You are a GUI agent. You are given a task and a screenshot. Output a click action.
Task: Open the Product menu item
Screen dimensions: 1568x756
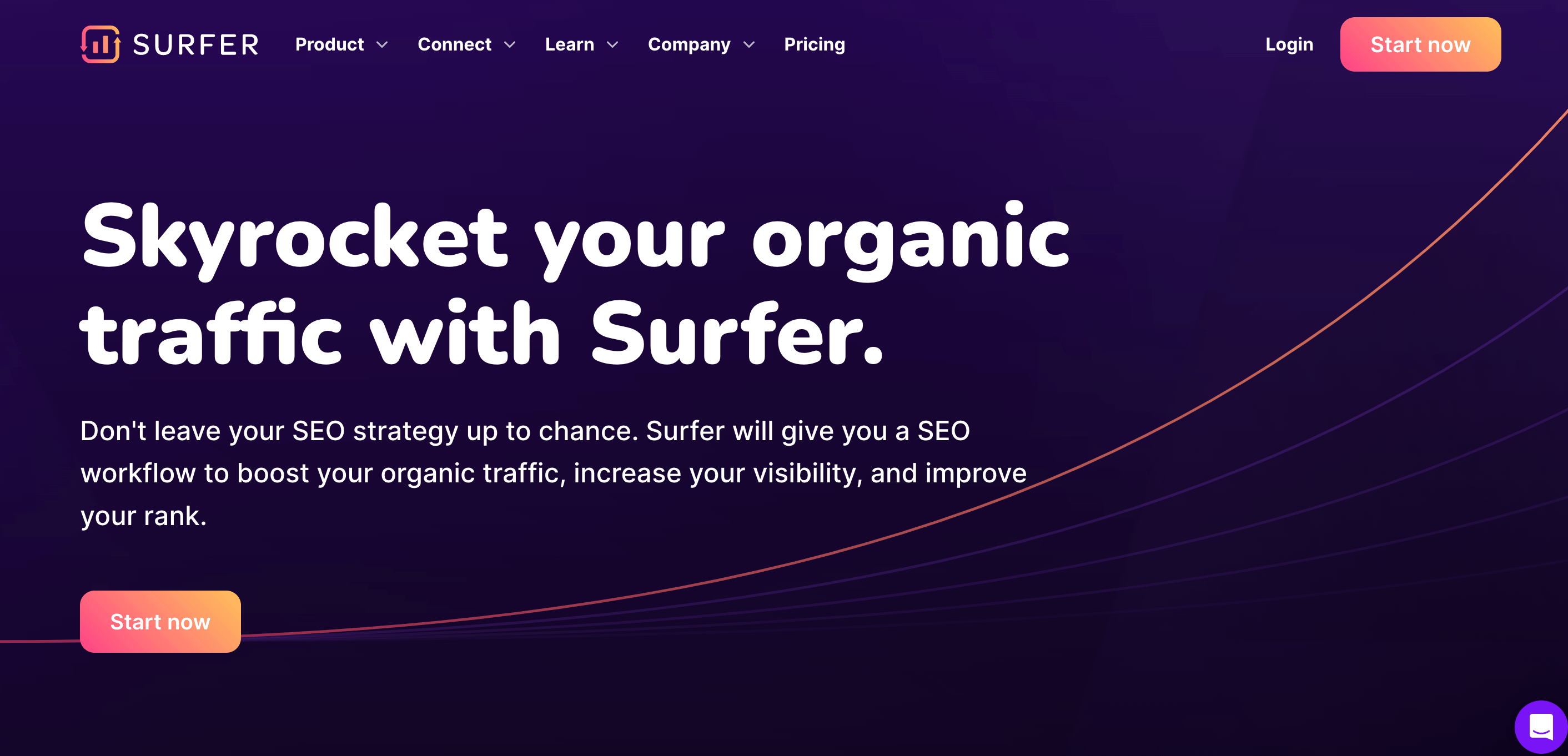click(x=340, y=44)
